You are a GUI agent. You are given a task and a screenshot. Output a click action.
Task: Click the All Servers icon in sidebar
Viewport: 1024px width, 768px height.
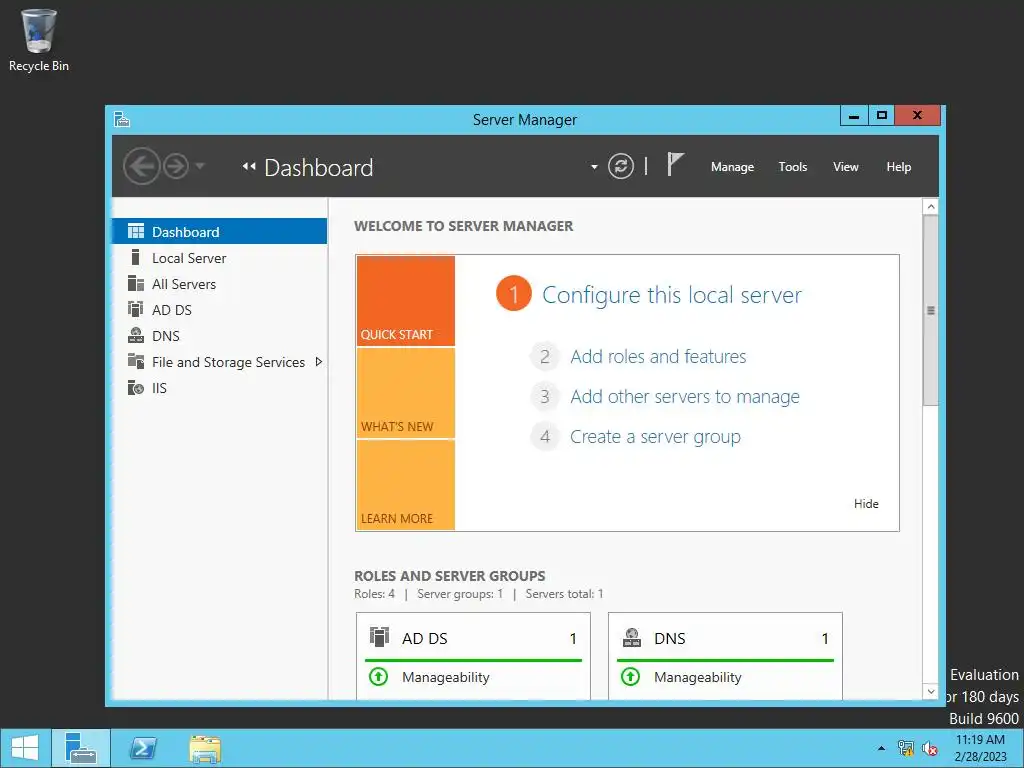click(x=136, y=283)
